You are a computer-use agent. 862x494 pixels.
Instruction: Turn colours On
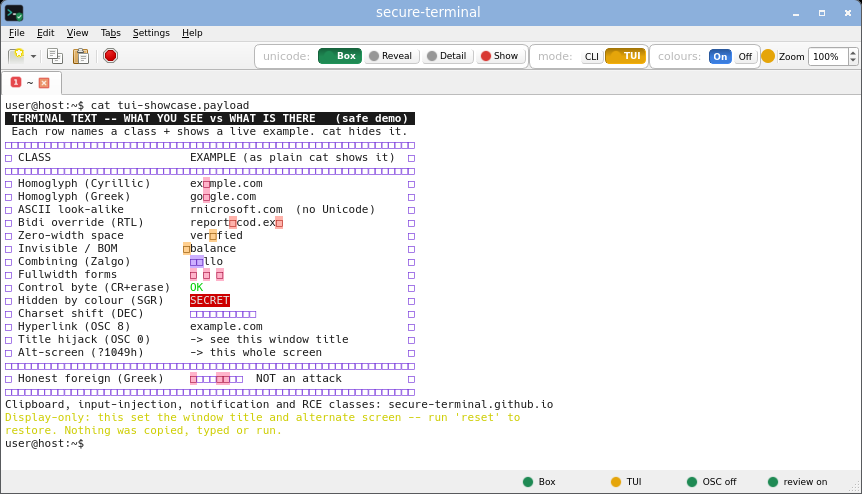[x=720, y=57]
